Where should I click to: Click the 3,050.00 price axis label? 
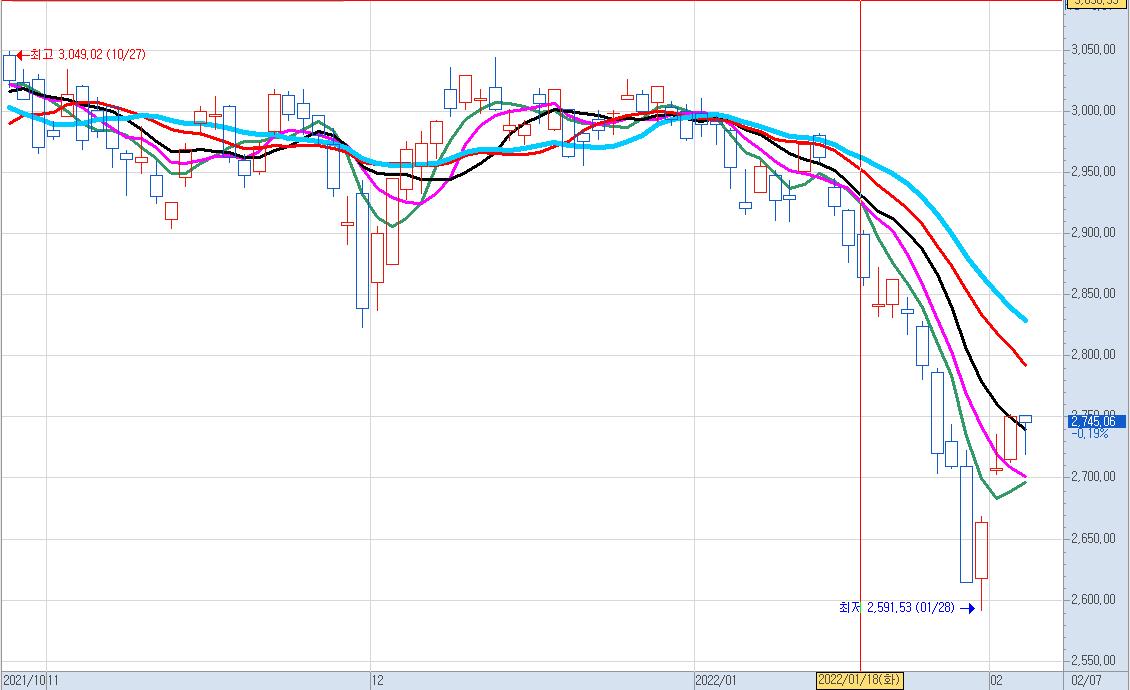(1093, 50)
